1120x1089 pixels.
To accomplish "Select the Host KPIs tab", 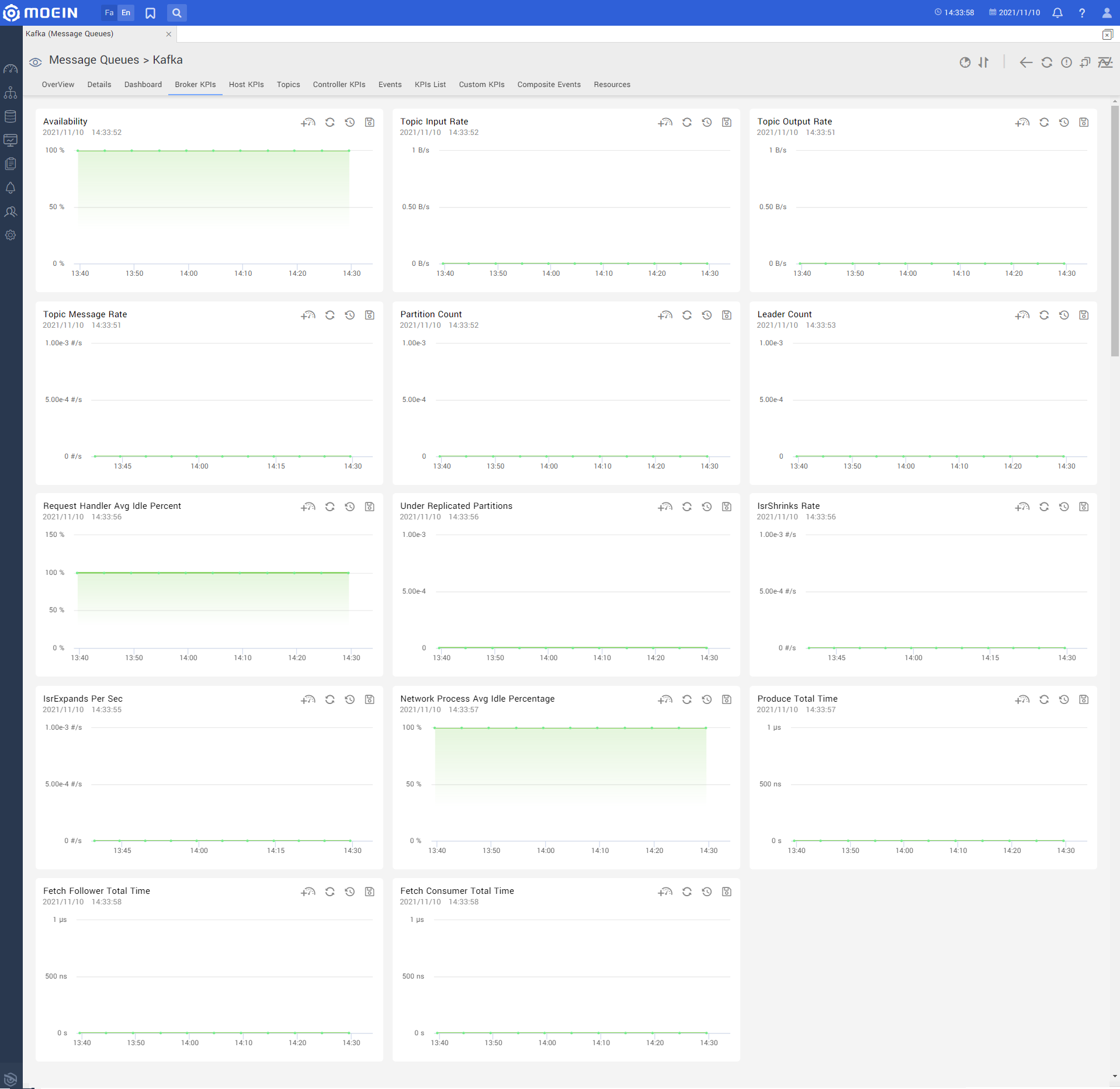I will (247, 85).
